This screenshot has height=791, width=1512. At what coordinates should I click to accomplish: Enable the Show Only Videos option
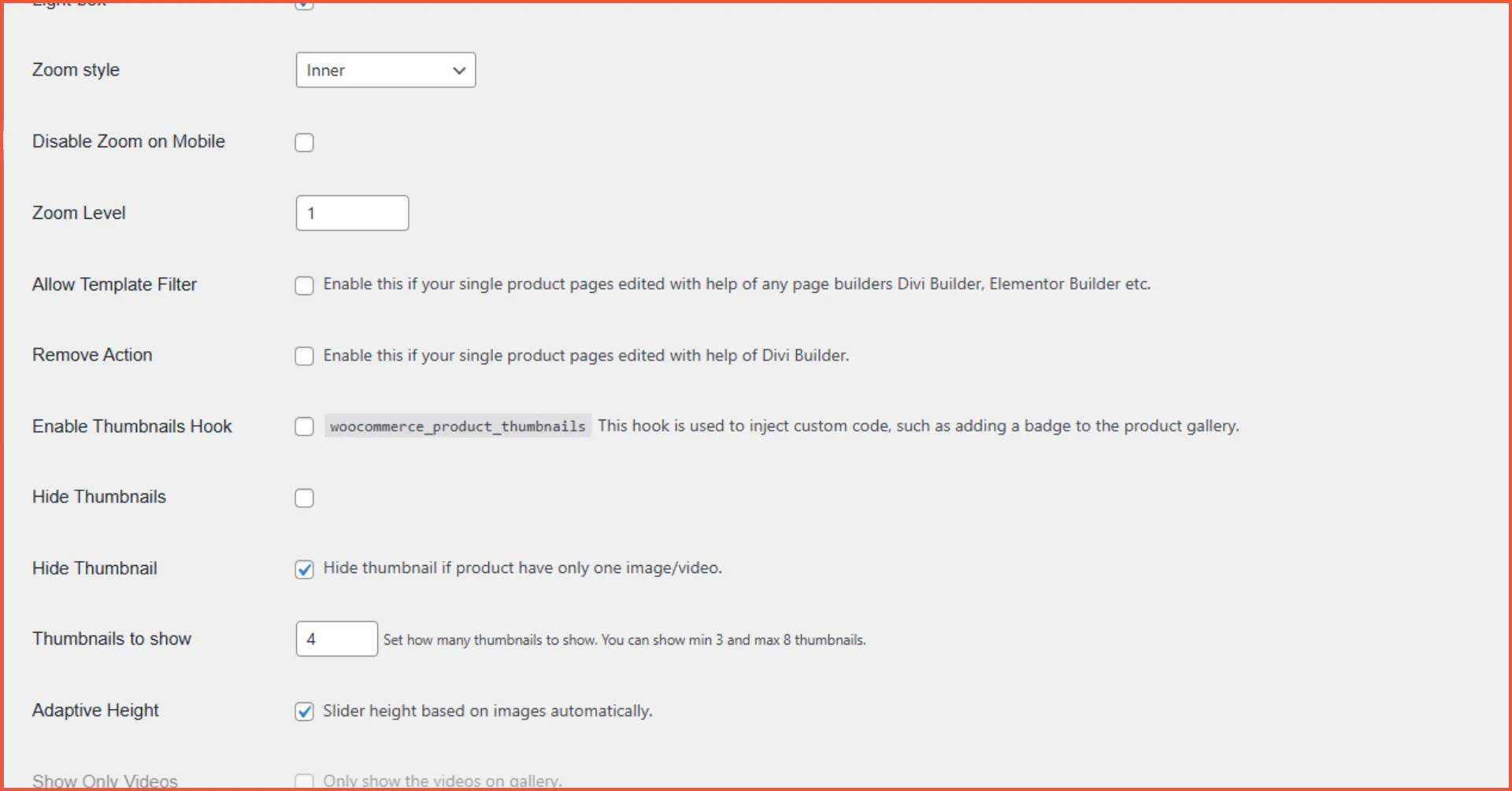coord(304,780)
